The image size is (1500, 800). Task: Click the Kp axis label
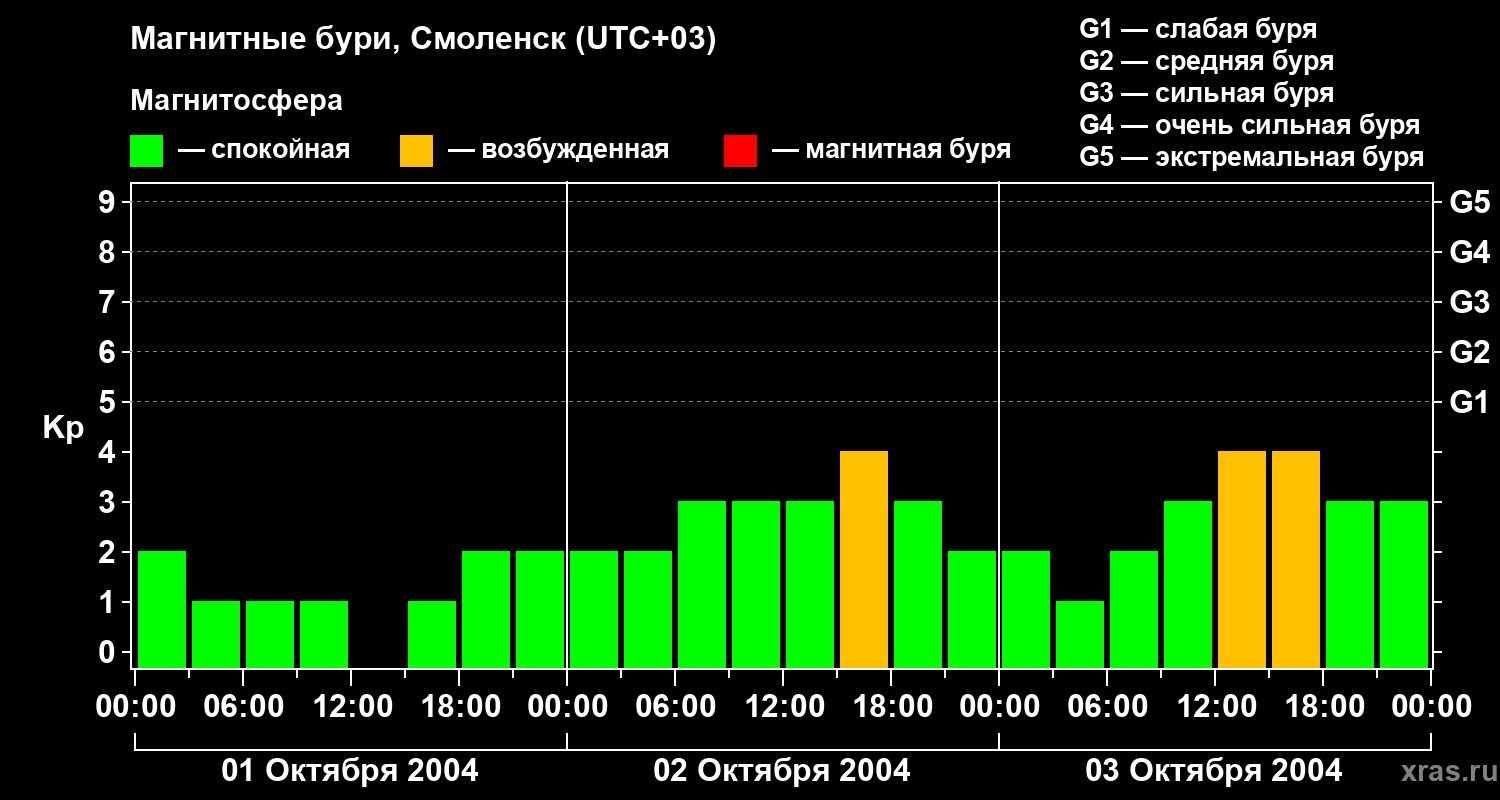pos(63,428)
